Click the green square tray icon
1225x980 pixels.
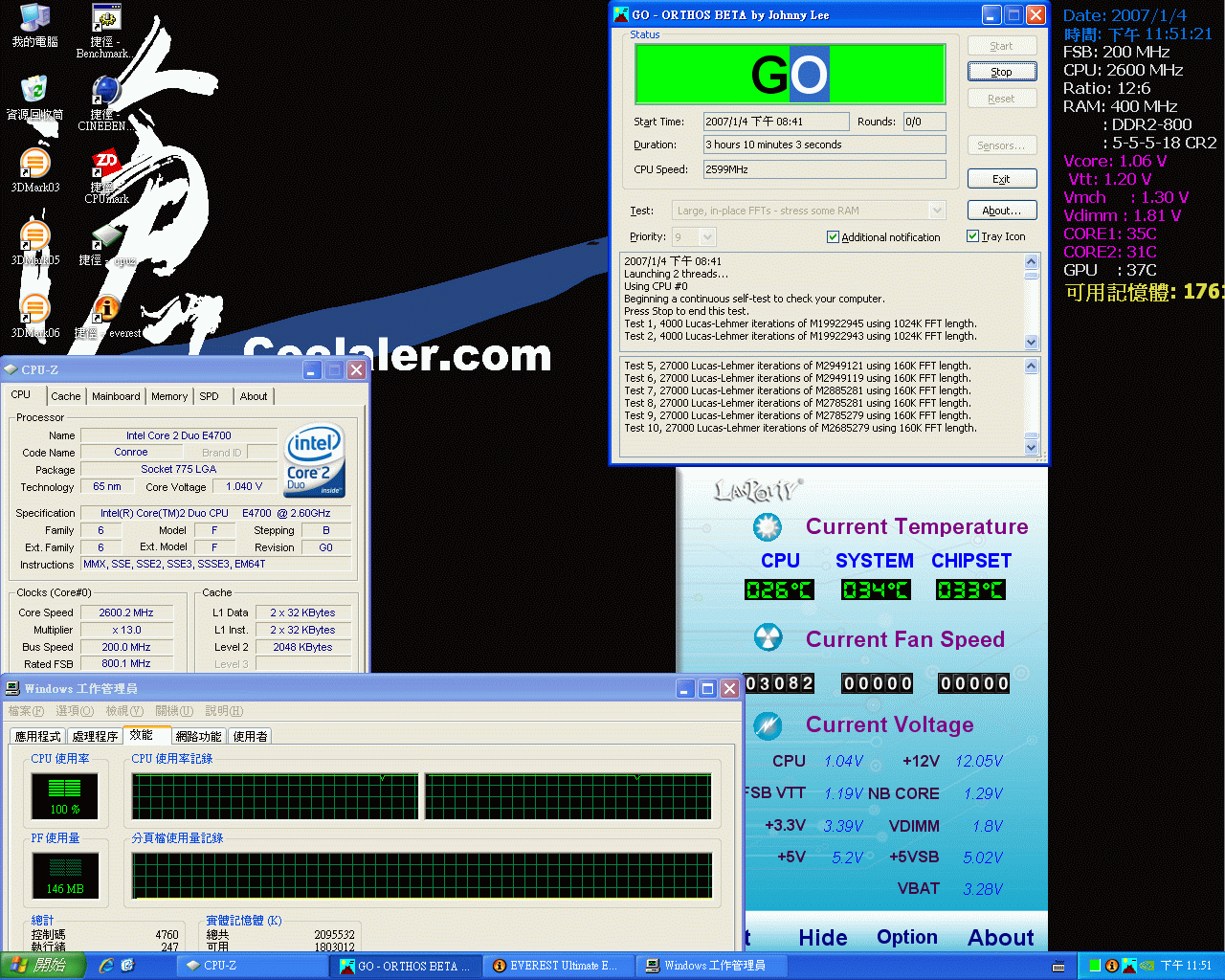pyautogui.click(x=1095, y=966)
